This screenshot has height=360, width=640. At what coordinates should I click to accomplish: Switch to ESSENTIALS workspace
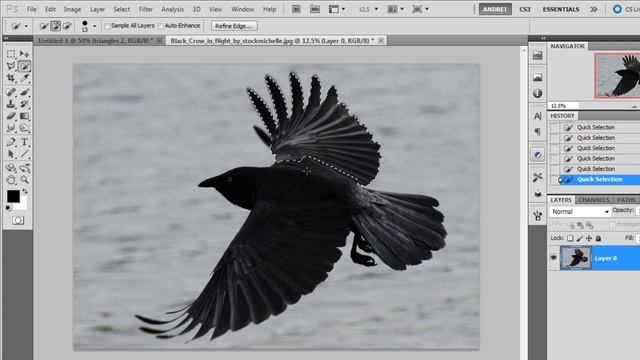(x=561, y=9)
